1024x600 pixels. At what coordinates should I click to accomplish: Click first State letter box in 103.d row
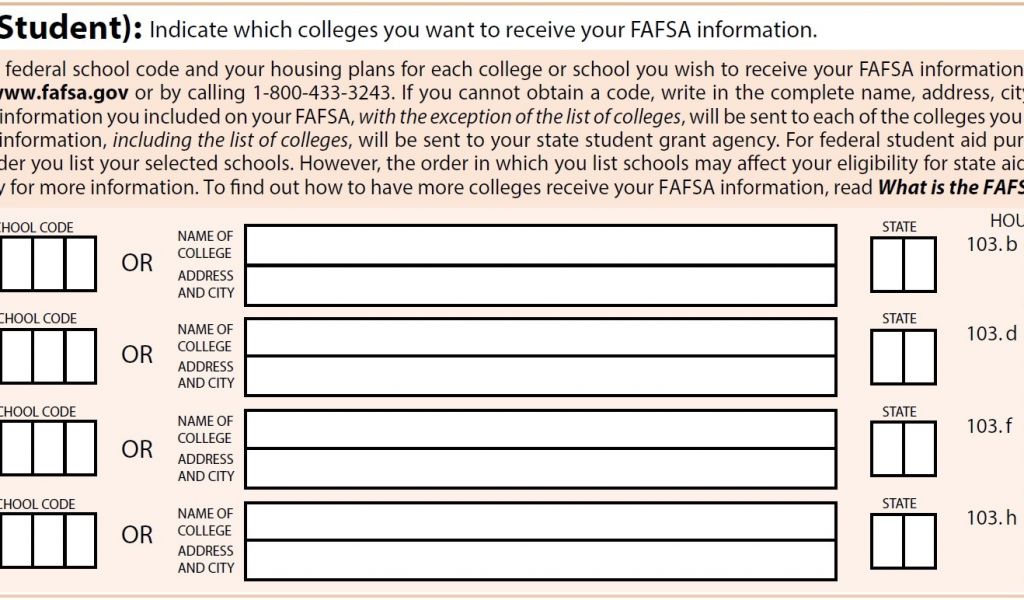[x=887, y=356]
